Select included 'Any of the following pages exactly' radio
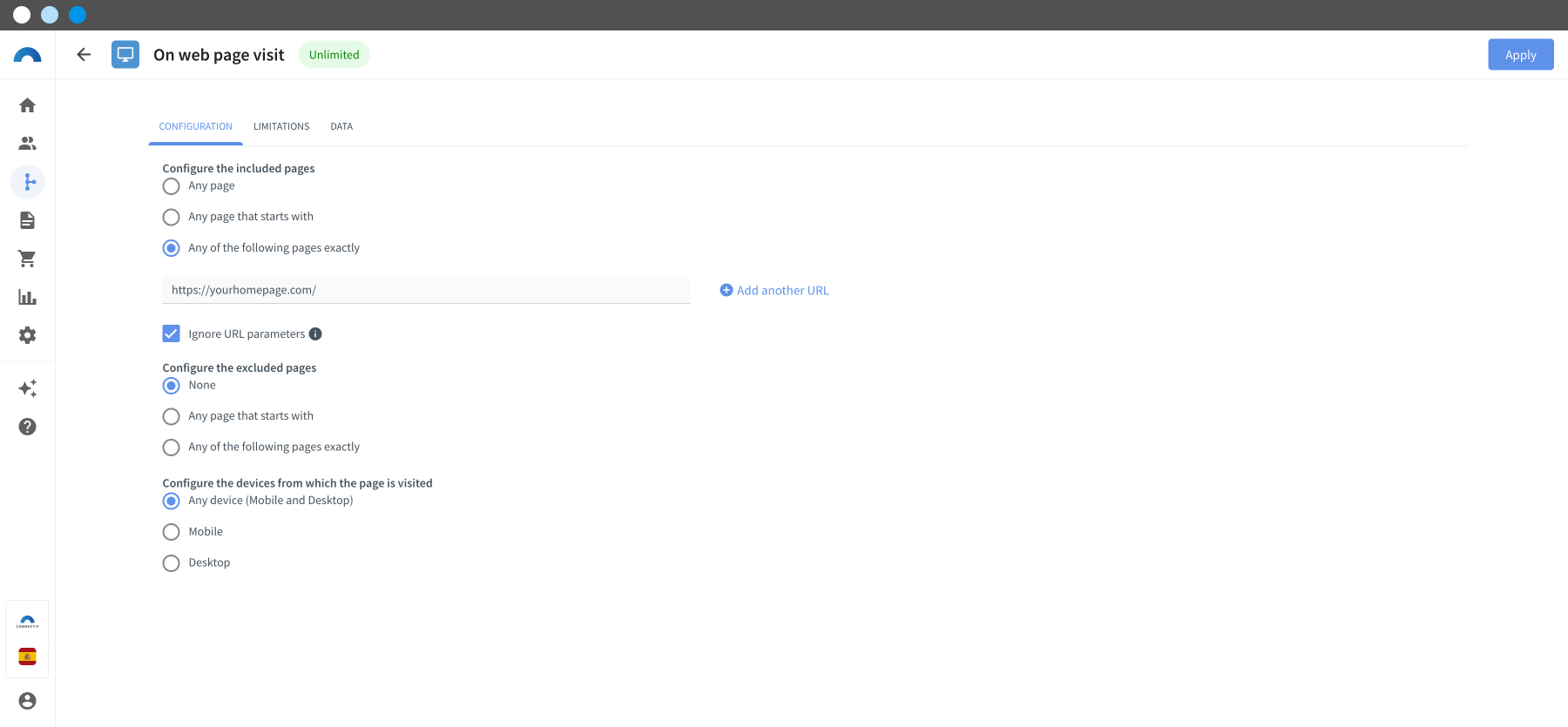1568x727 pixels. [171, 248]
